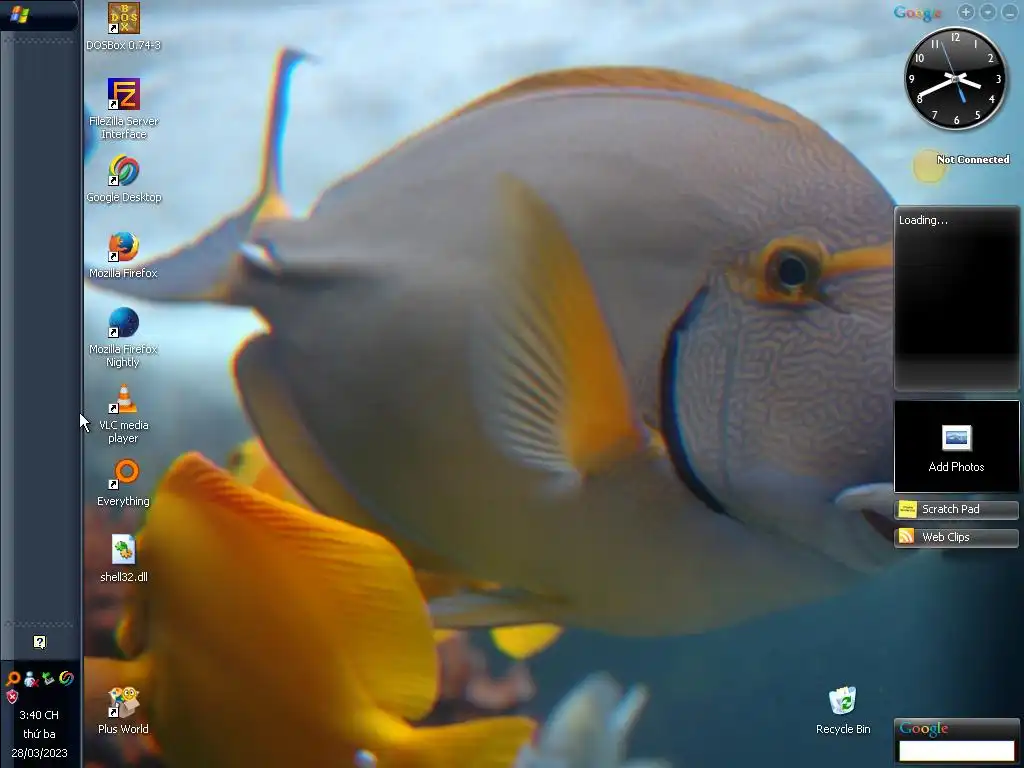Click the Web Clips RSS feed icon
The image size is (1024, 768).
(x=906, y=537)
